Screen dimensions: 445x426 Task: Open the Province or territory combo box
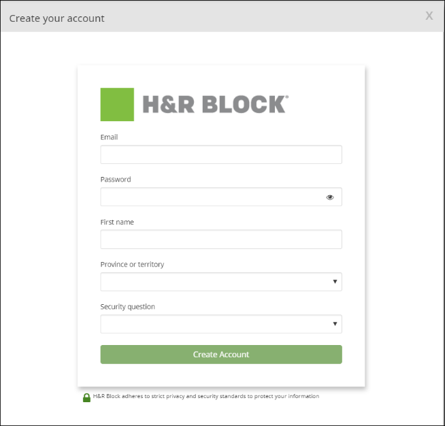tap(221, 282)
